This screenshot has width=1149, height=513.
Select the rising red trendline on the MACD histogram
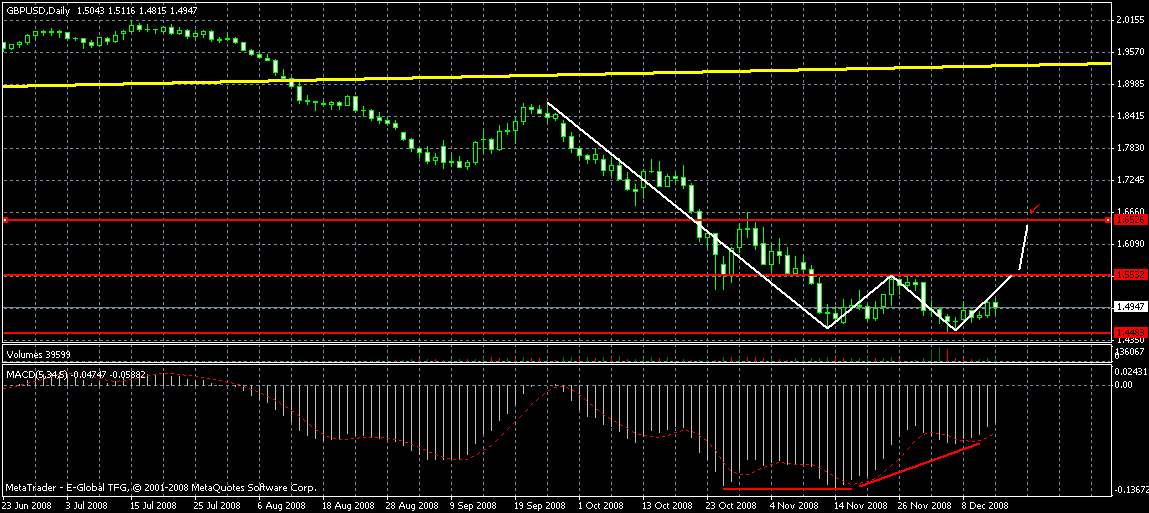[920, 464]
